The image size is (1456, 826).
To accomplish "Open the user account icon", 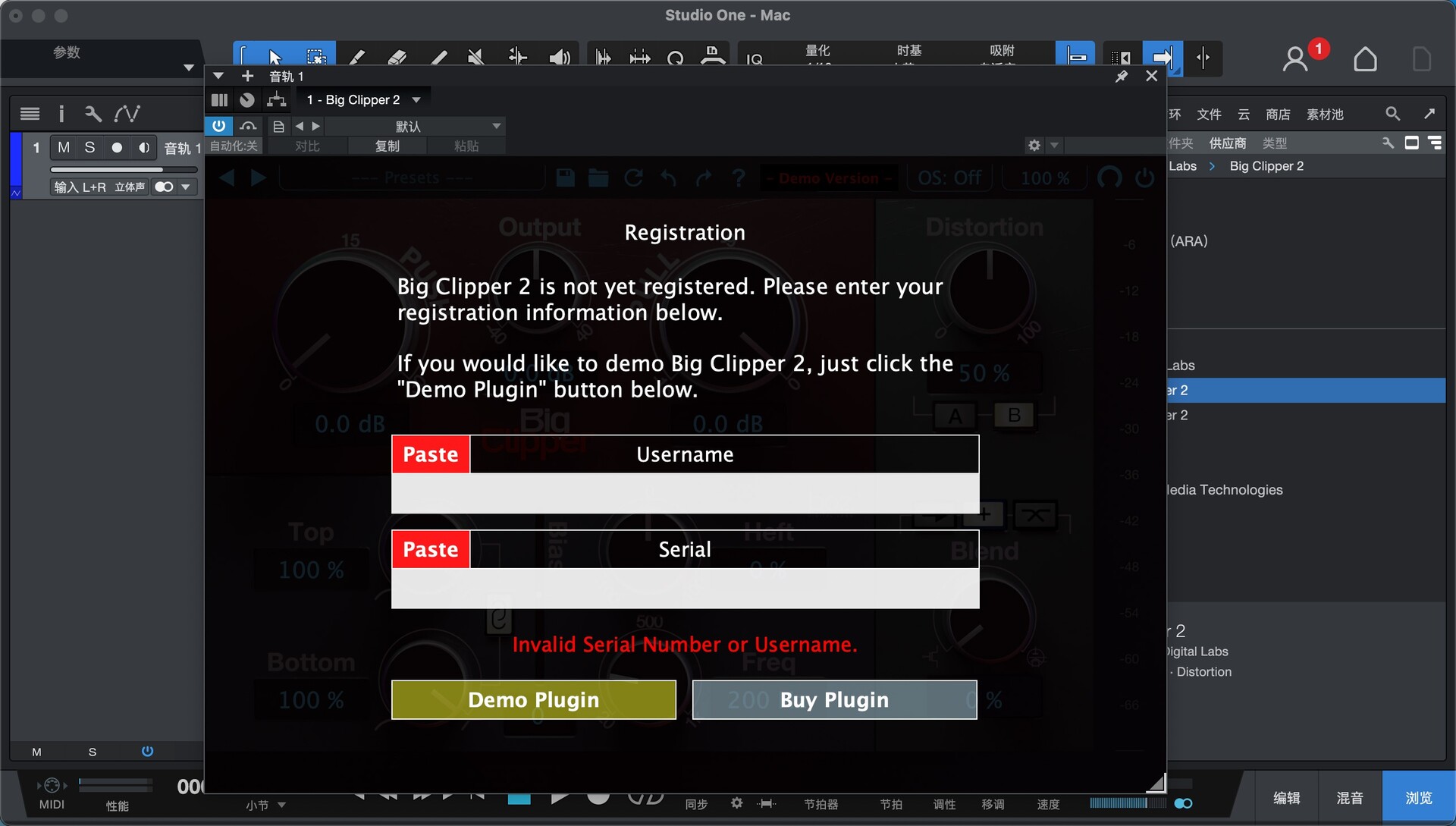I will [1295, 58].
